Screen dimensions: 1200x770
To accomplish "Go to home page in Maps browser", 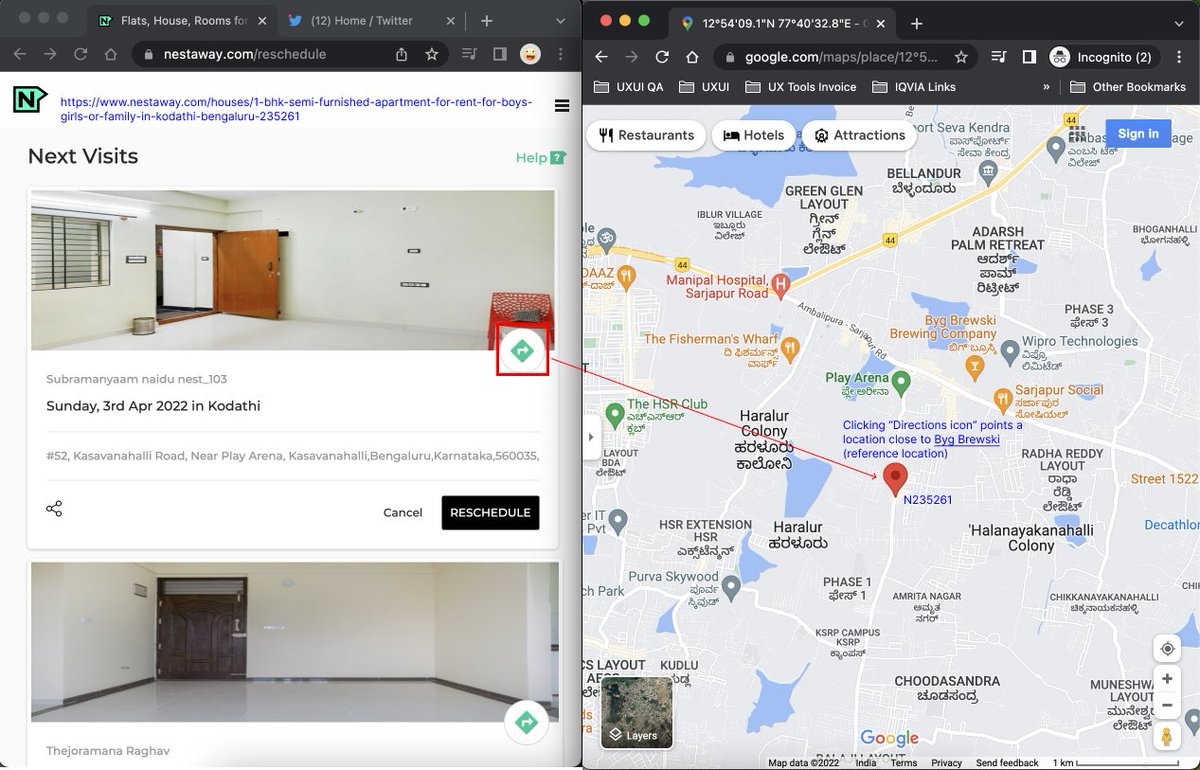I will click(692, 57).
